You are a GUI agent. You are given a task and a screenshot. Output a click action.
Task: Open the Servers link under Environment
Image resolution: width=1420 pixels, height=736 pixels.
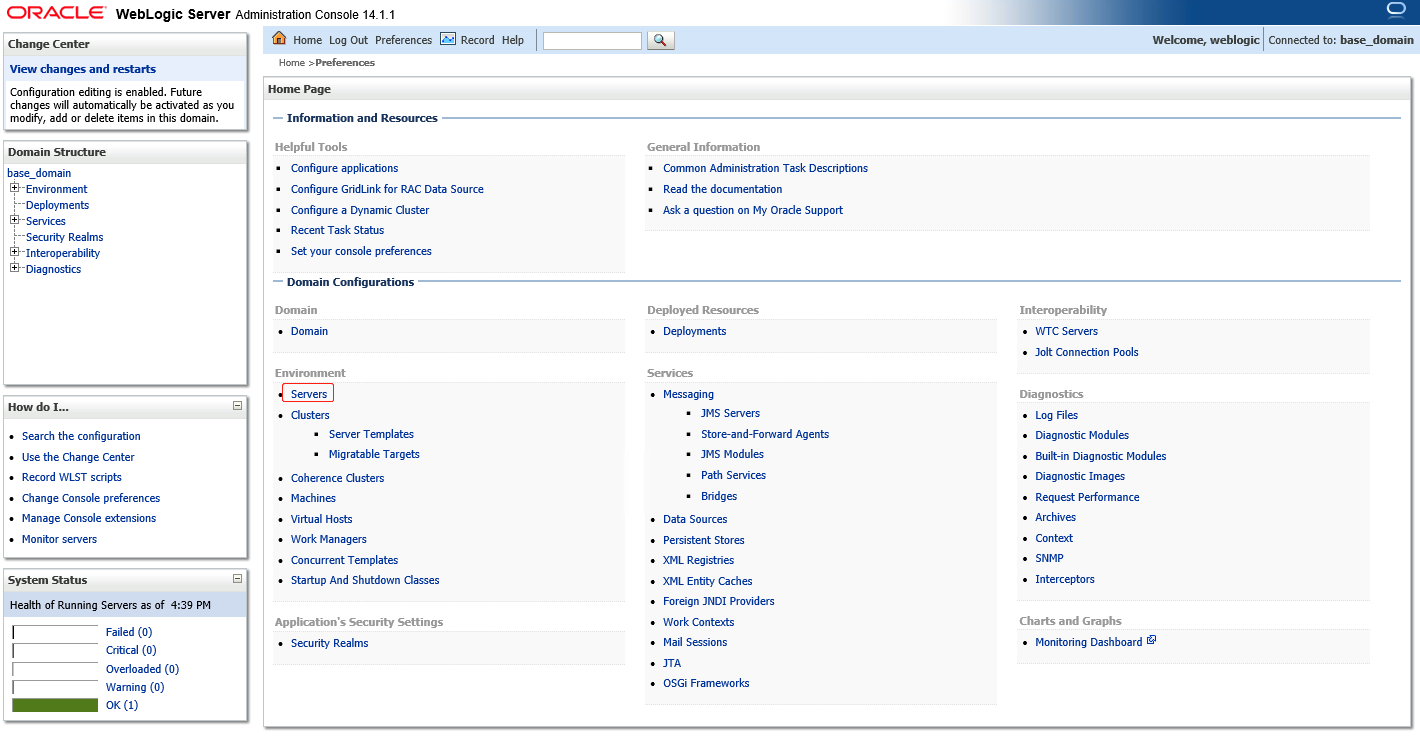pyautogui.click(x=309, y=394)
